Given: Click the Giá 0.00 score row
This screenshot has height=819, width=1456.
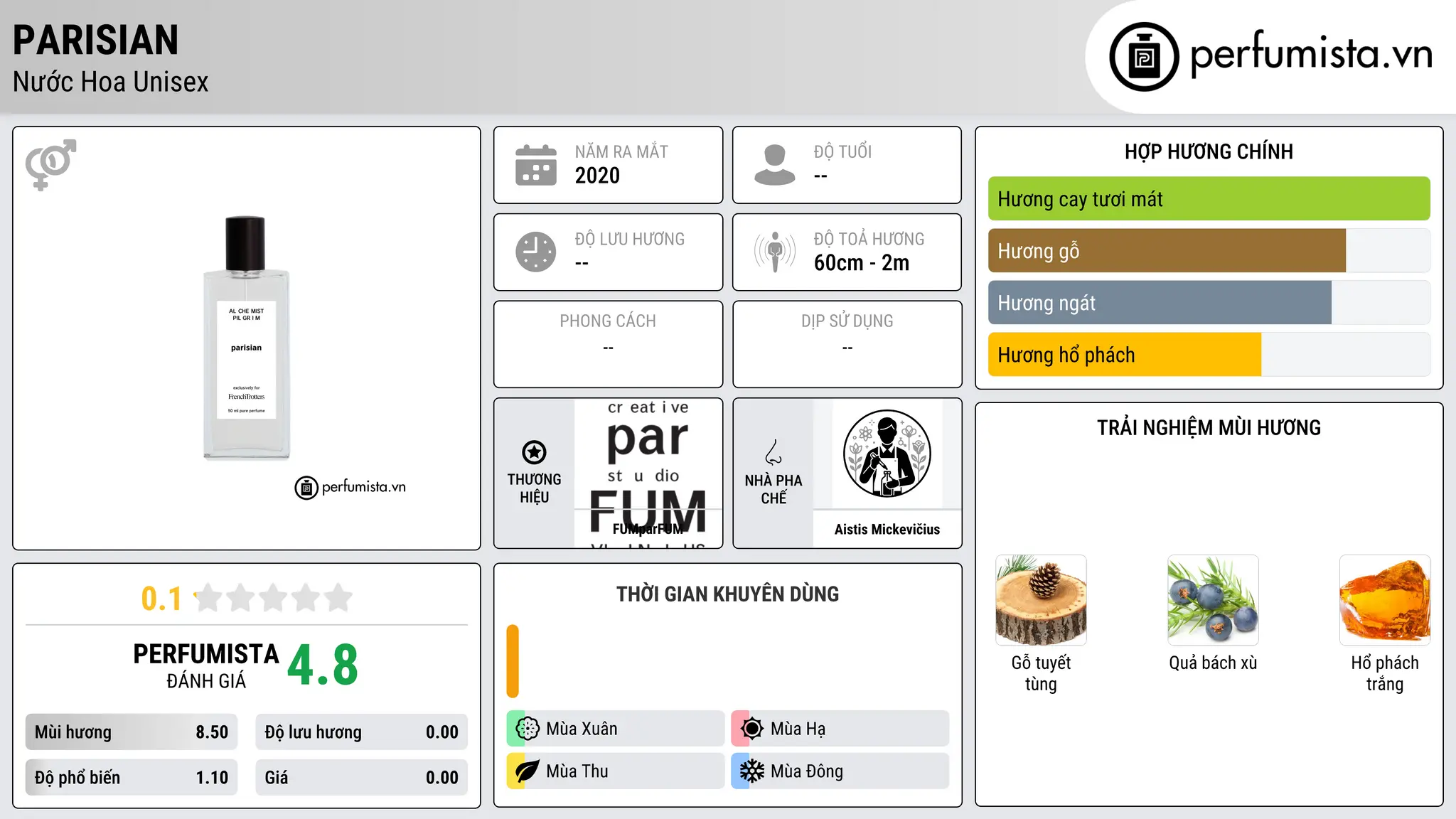Looking at the screenshot, I should coord(362,778).
